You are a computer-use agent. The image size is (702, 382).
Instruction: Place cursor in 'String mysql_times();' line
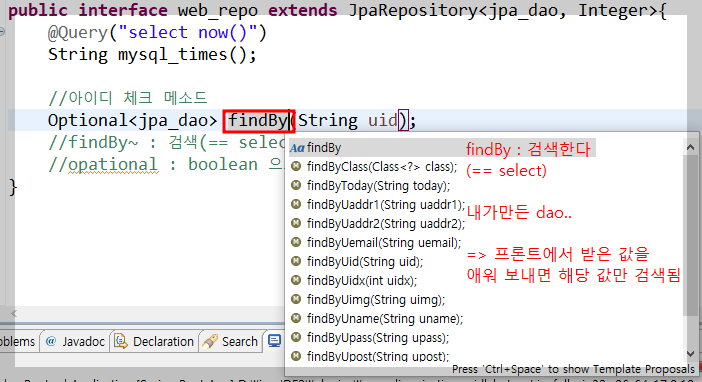click(x=152, y=55)
